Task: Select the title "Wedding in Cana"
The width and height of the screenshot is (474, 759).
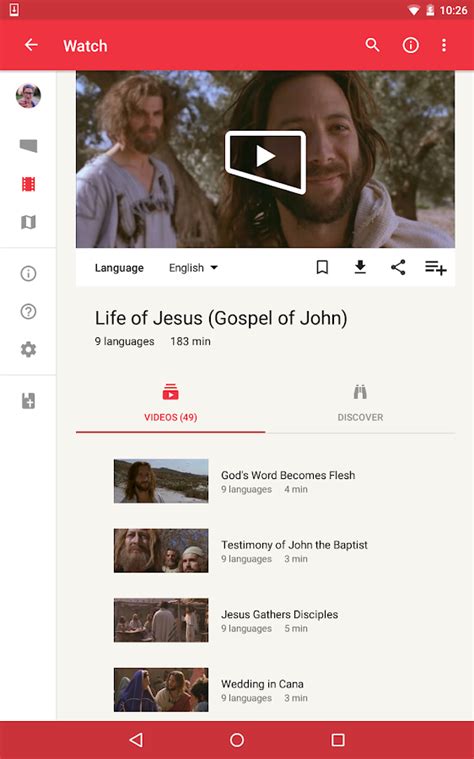Action: coord(262,684)
